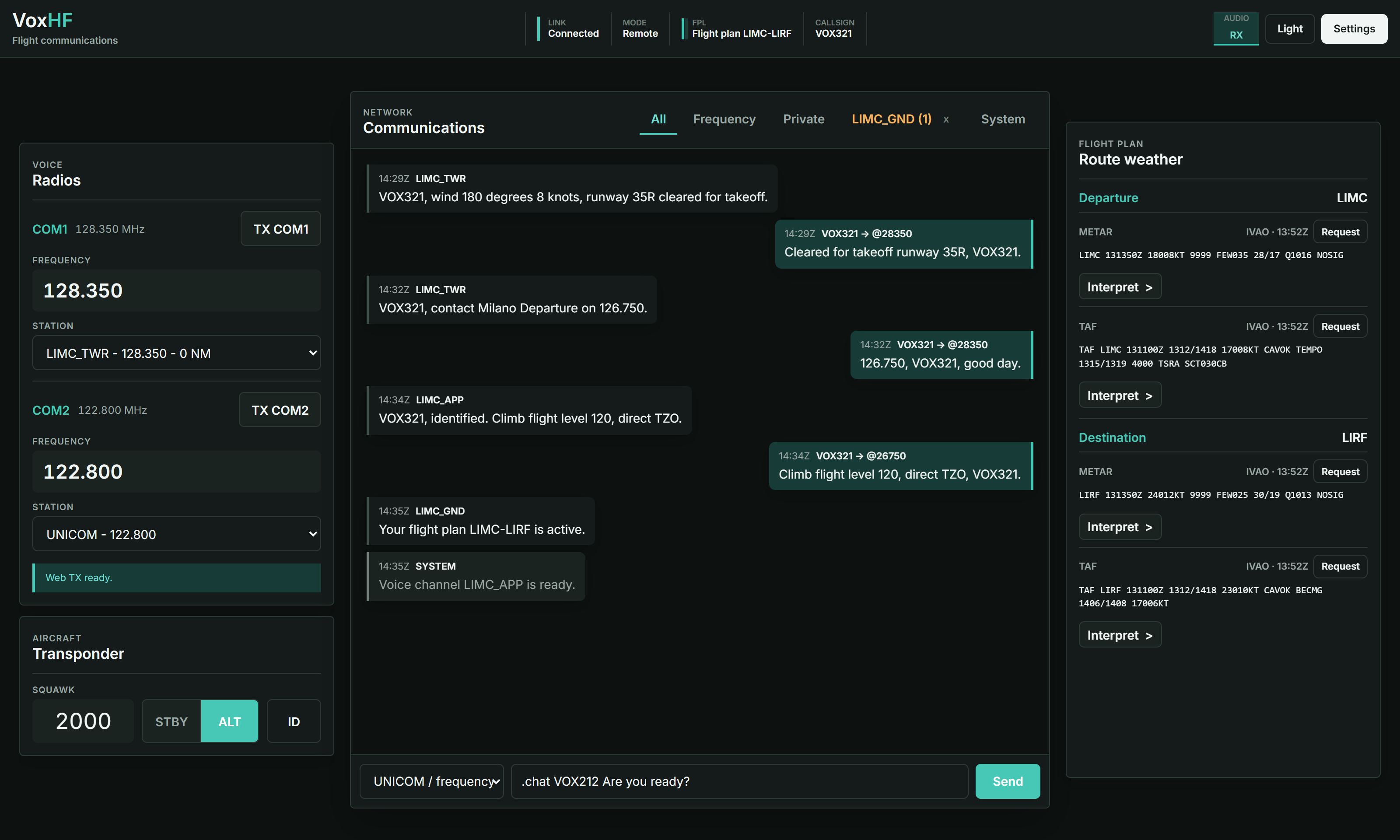The height and width of the screenshot is (840, 1400).
Task: Request the LIRF destination METAR
Action: click(1340, 472)
